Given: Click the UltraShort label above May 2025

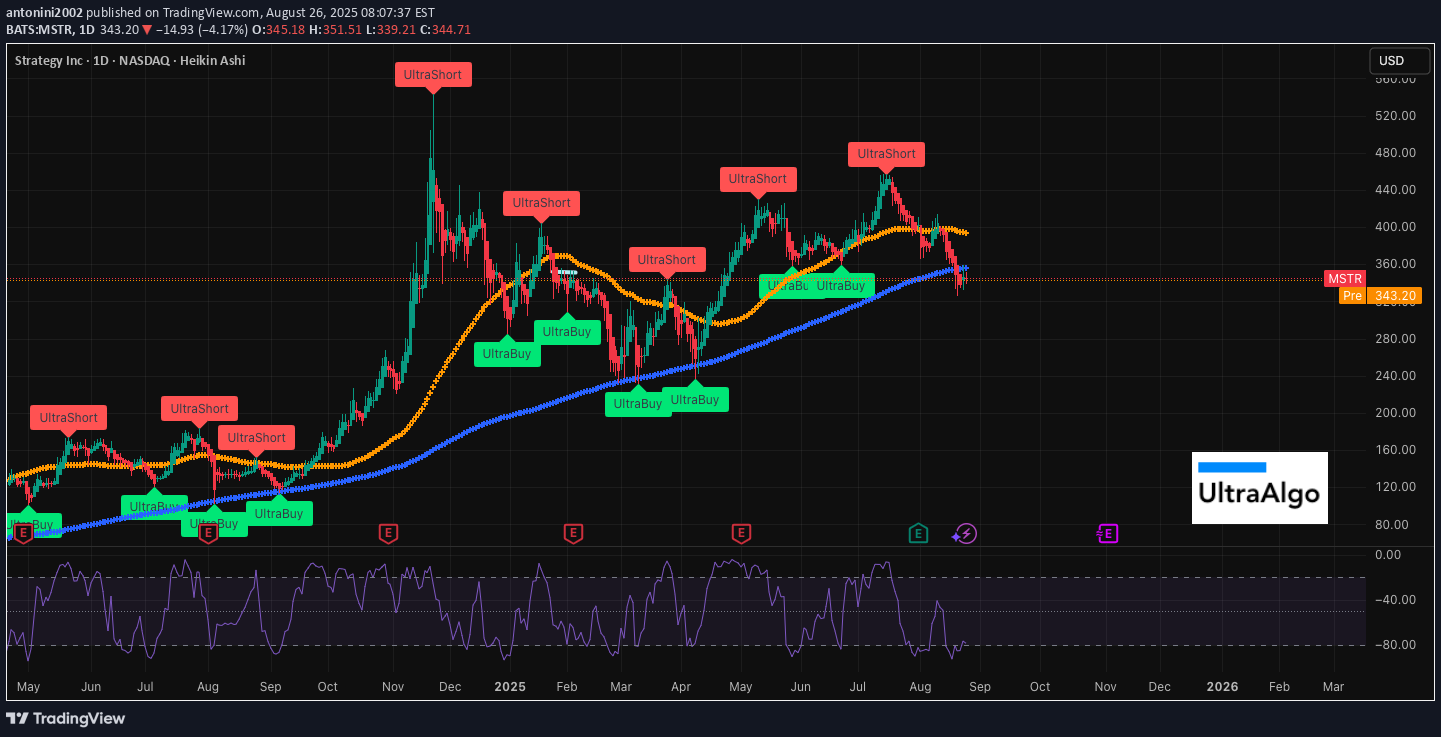Looking at the screenshot, I should pos(758,179).
